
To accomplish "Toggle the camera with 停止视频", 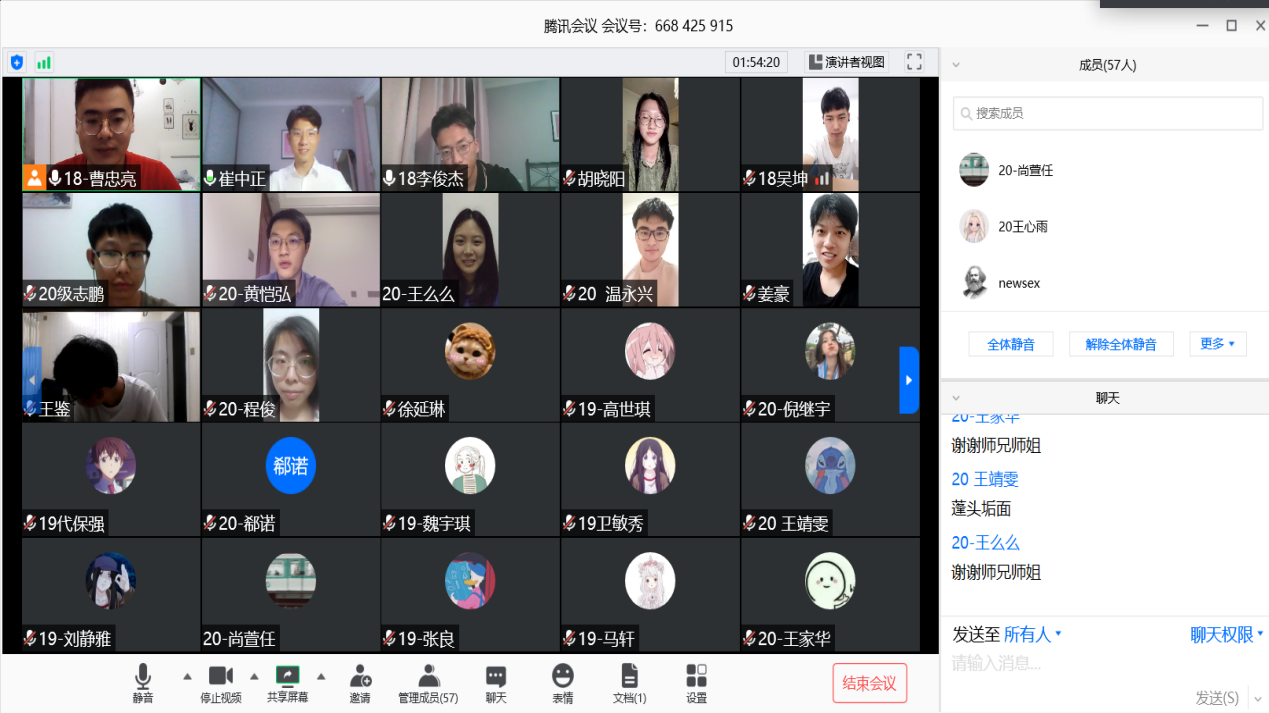I will point(221,683).
